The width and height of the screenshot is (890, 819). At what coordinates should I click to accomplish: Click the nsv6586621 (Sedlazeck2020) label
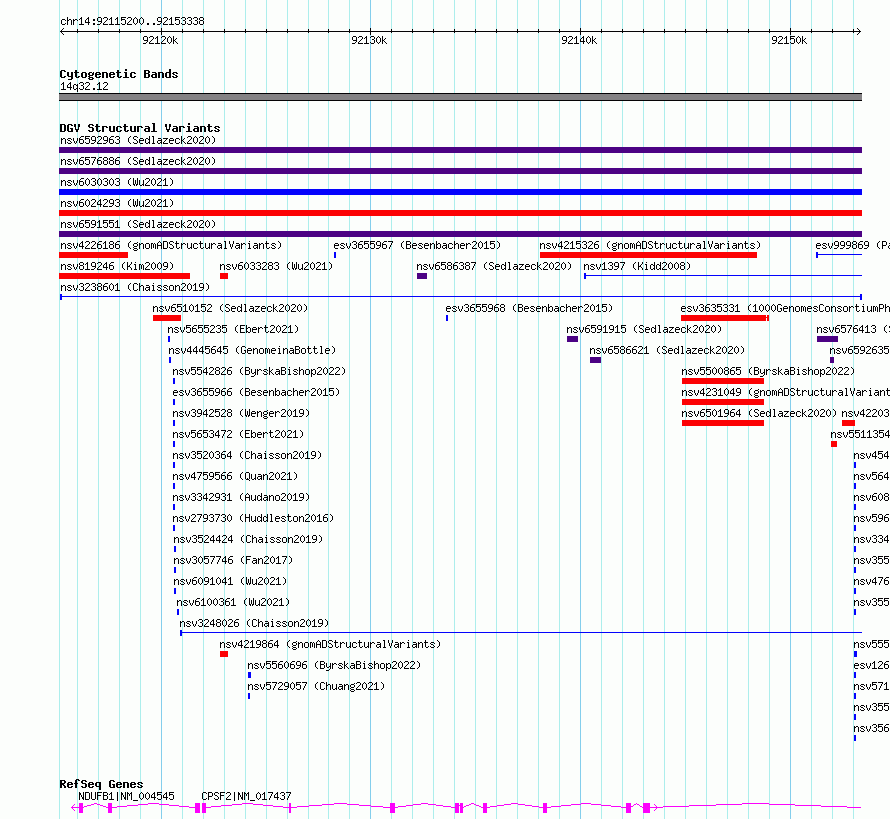point(667,350)
